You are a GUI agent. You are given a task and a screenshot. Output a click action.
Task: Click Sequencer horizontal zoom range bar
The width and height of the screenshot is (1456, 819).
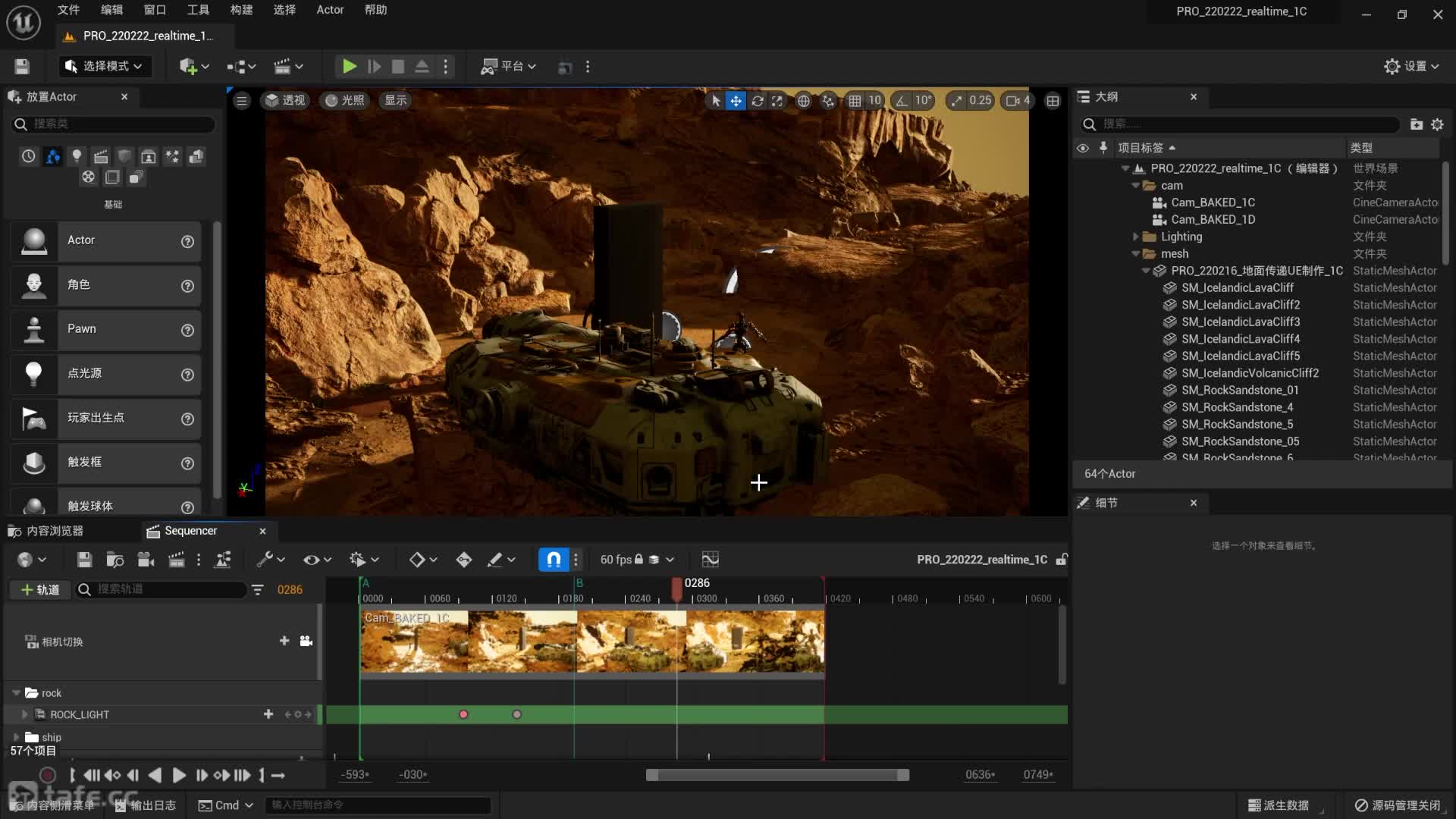tap(777, 775)
